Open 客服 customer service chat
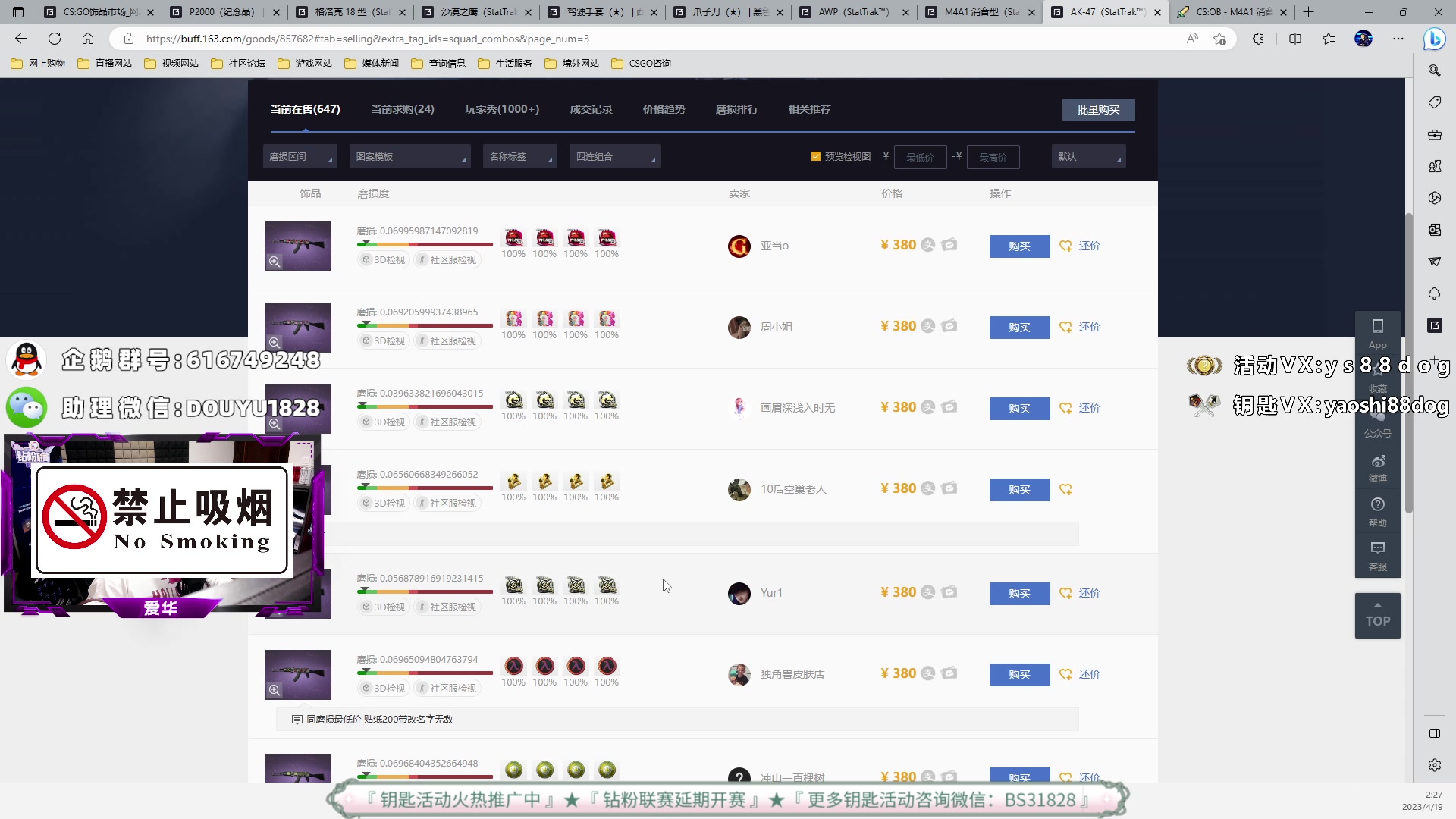 1377,556
